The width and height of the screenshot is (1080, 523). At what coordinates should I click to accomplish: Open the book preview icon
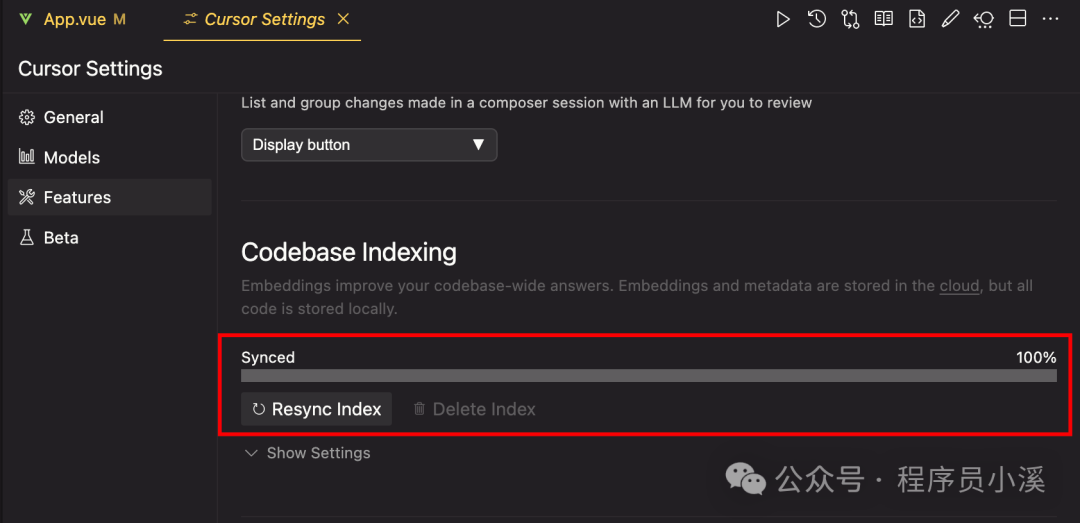(883, 19)
